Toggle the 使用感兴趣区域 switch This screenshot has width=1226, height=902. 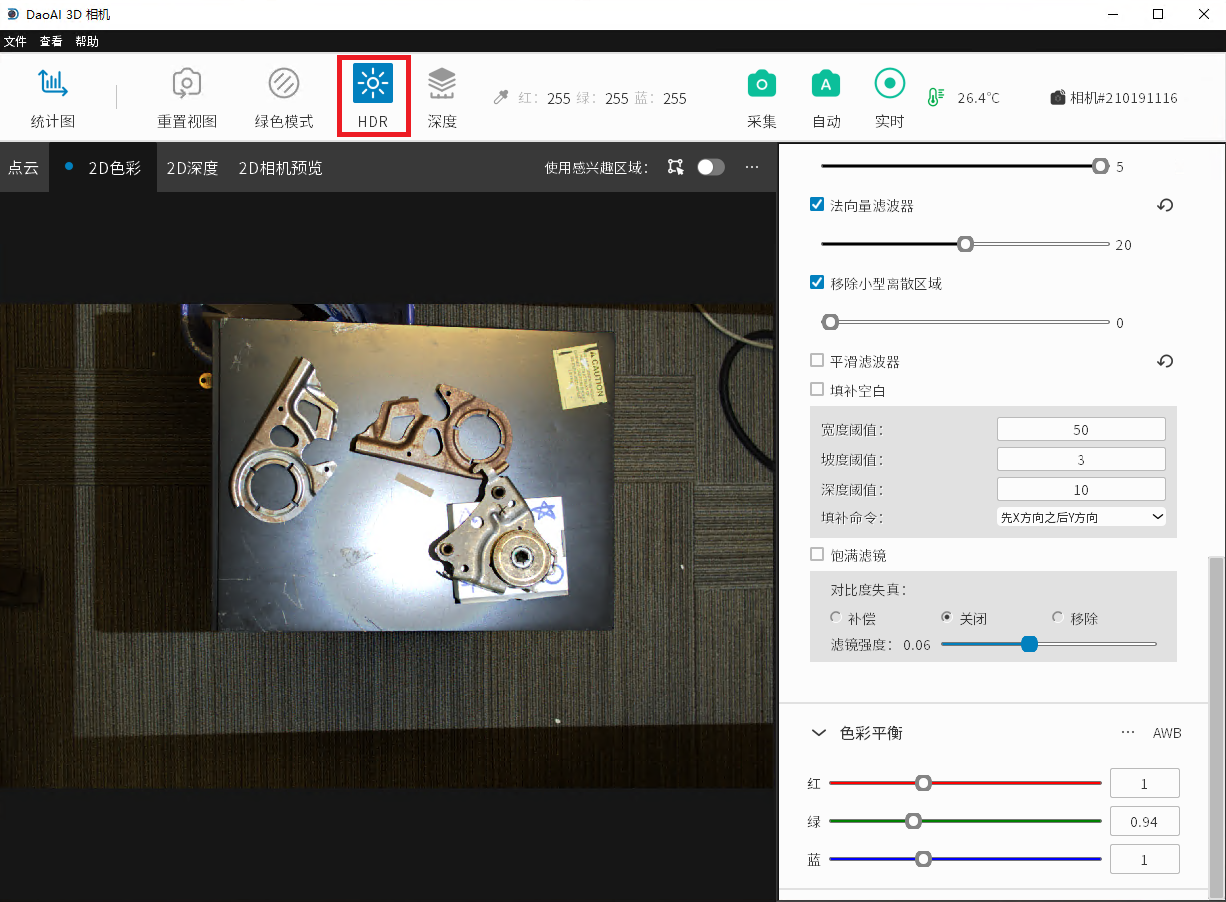click(710, 167)
